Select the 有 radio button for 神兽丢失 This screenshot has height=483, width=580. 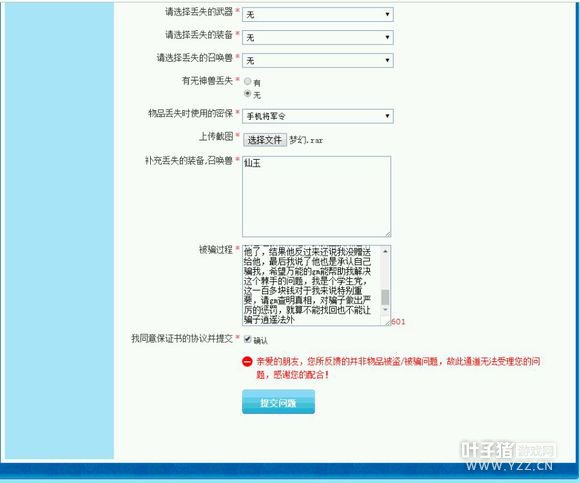[x=247, y=81]
